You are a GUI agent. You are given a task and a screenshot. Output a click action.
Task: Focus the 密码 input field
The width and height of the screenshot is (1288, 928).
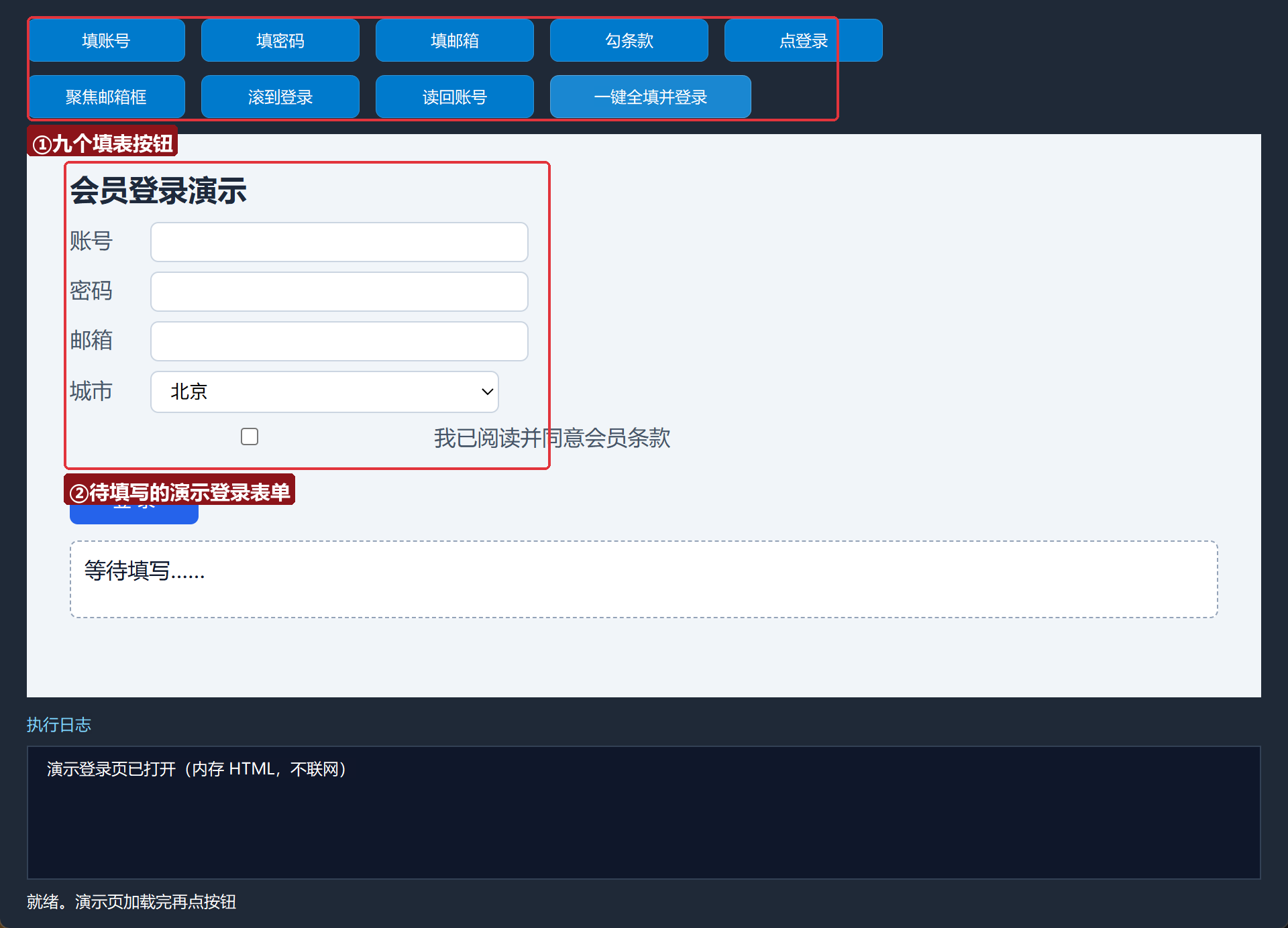point(339,292)
